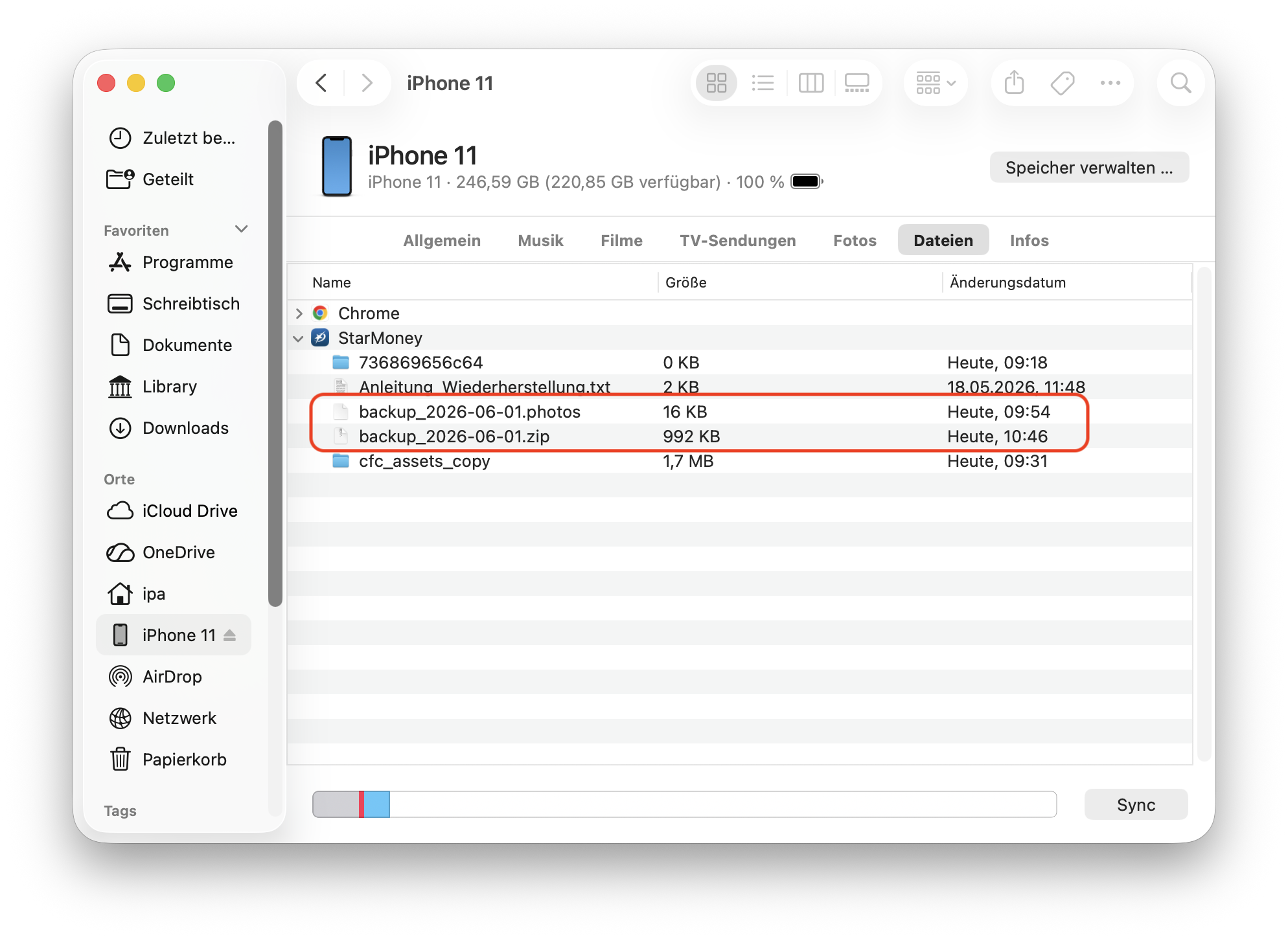1288x939 pixels.
Task: Open the group-by options dropdown
Action: 936,83
